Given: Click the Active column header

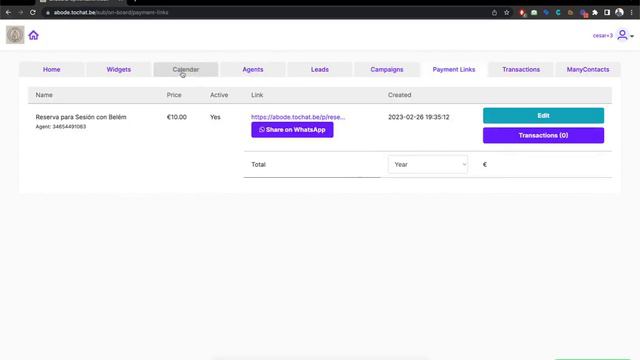Looking at the screenshot, I should pos(219,95).
